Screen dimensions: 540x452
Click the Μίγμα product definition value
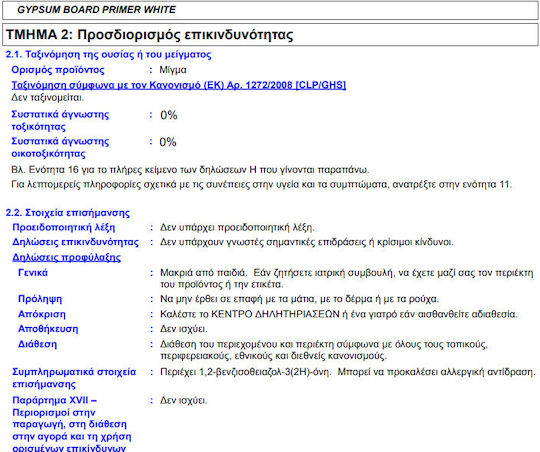click(x=173, y=70)
